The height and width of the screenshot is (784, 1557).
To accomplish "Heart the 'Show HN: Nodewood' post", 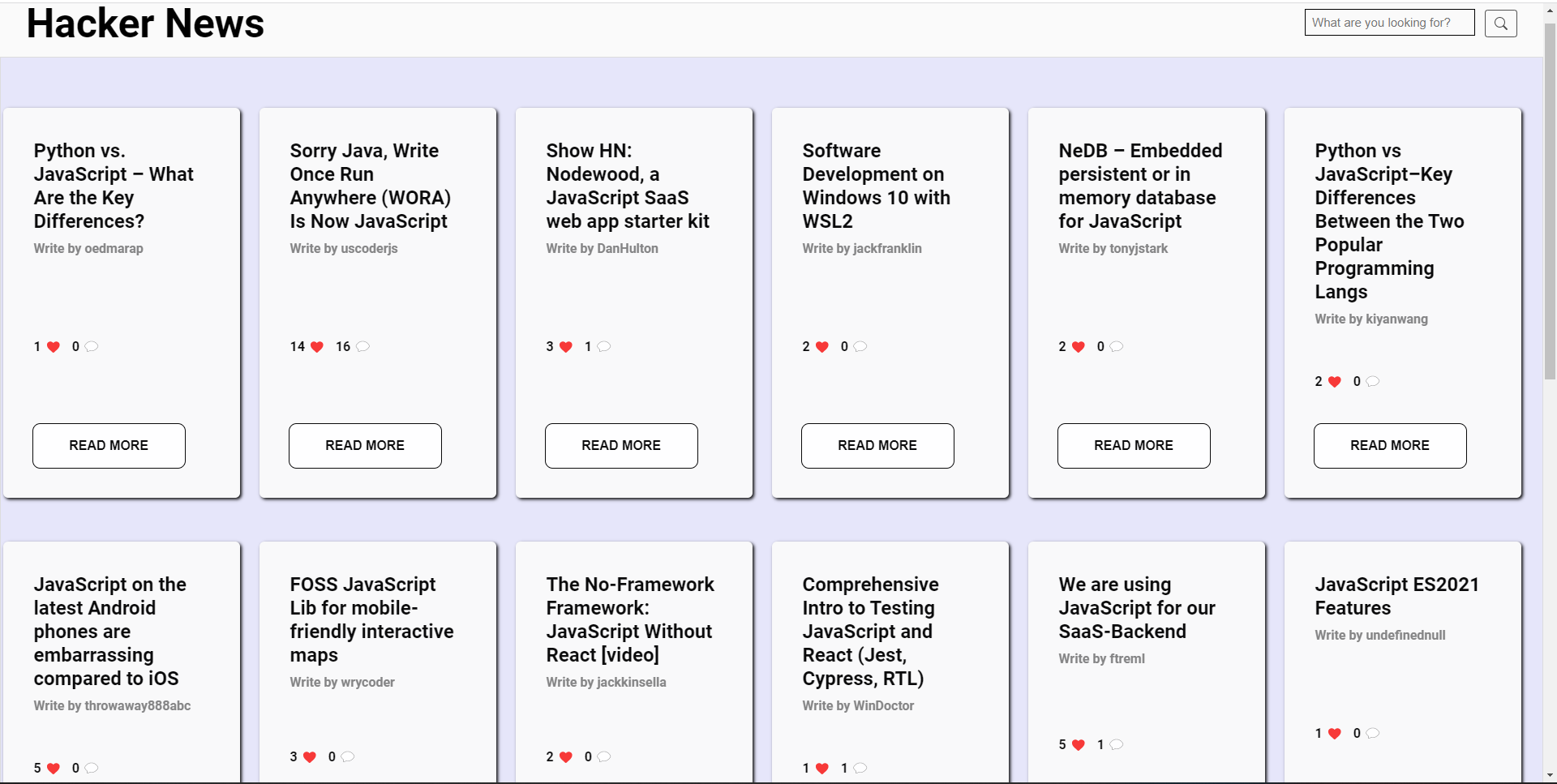I will (566, 347).
